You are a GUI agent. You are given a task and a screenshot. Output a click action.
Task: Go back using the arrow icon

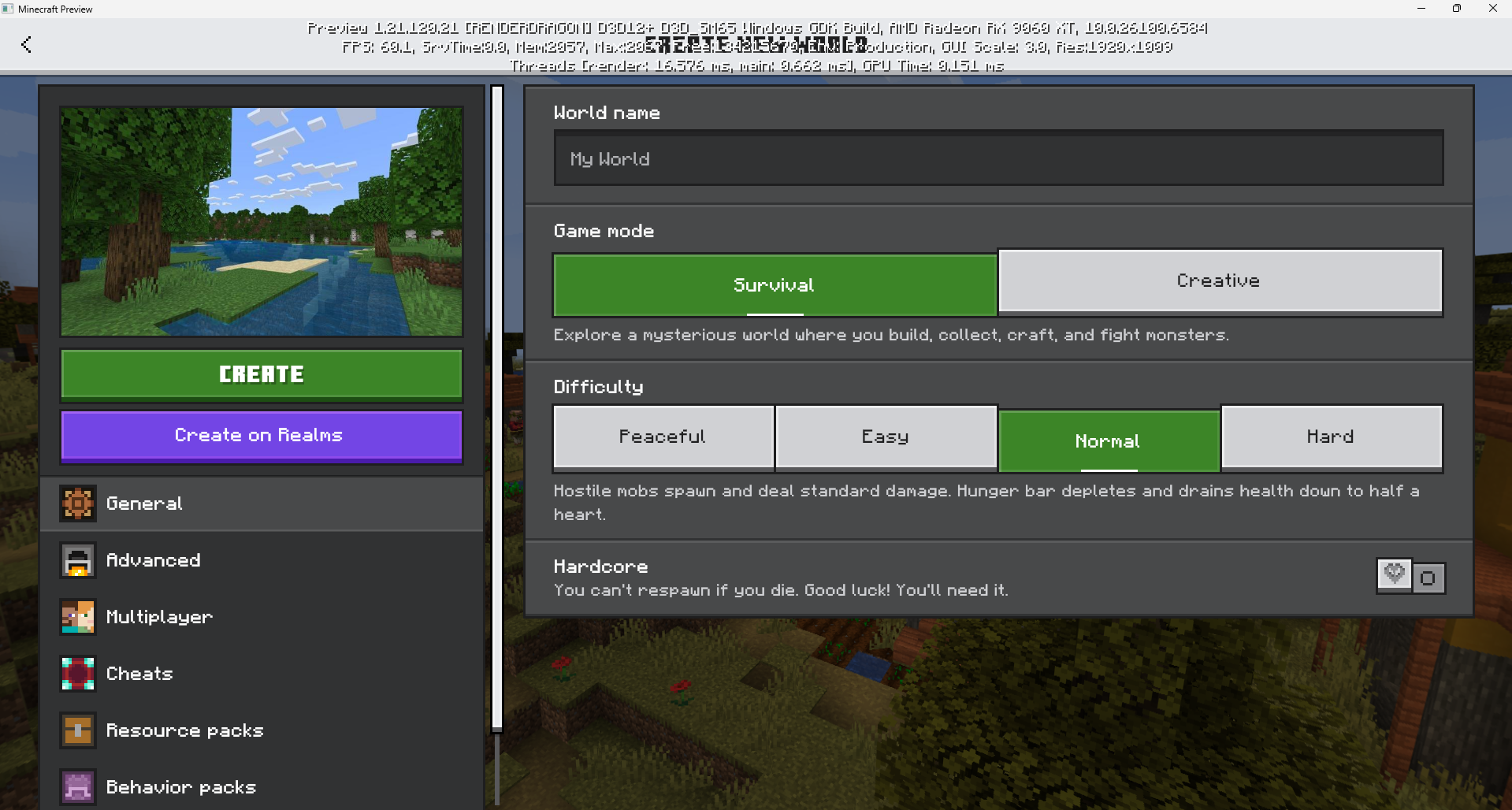click(x=26, y=45)
